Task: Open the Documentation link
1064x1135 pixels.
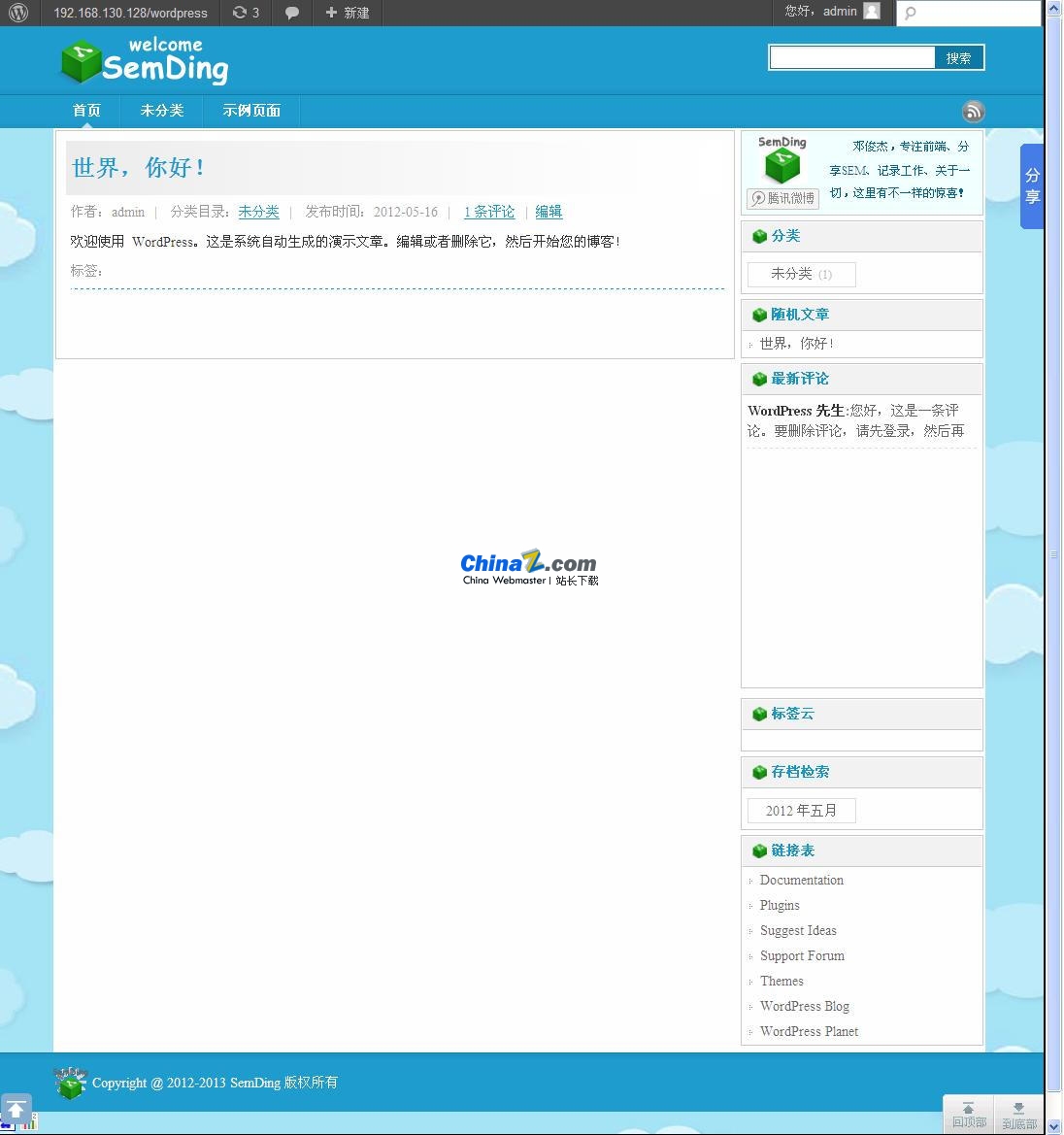Action: [801, 881]
